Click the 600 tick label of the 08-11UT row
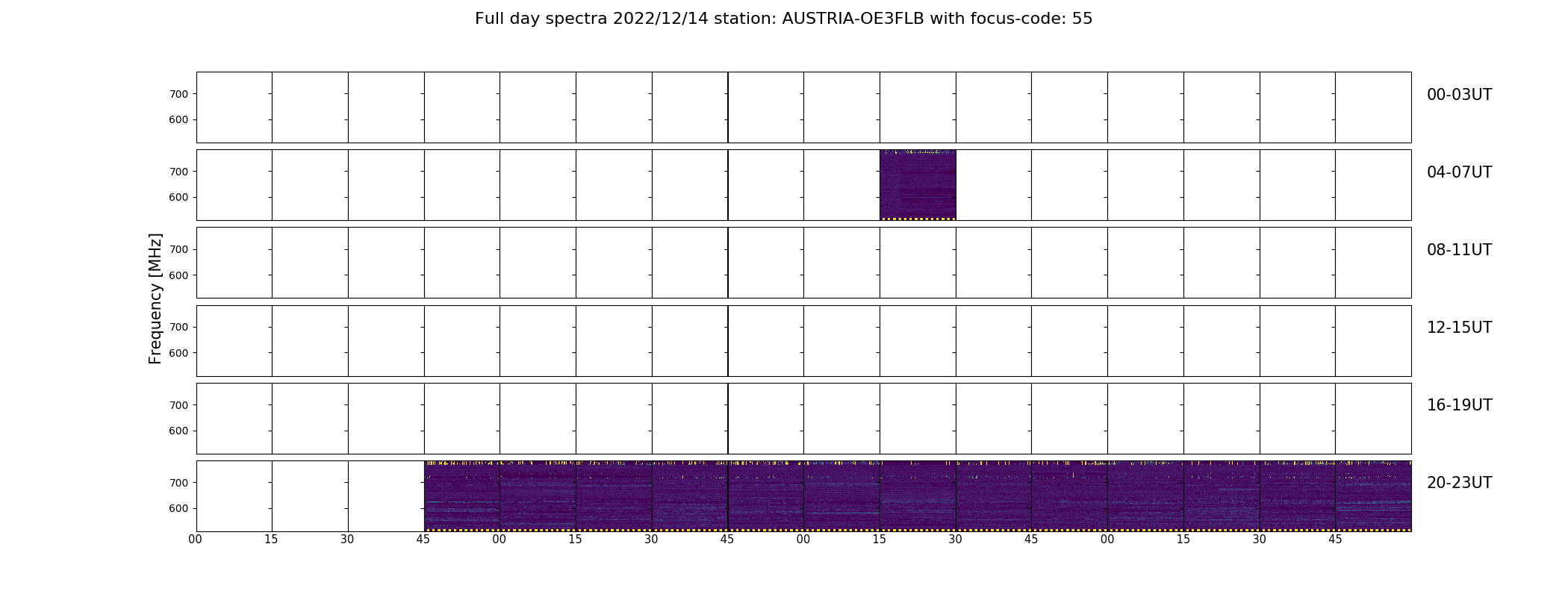This screenshot has height=597, width=1568. pyautogui.click(x=178, y=275)
